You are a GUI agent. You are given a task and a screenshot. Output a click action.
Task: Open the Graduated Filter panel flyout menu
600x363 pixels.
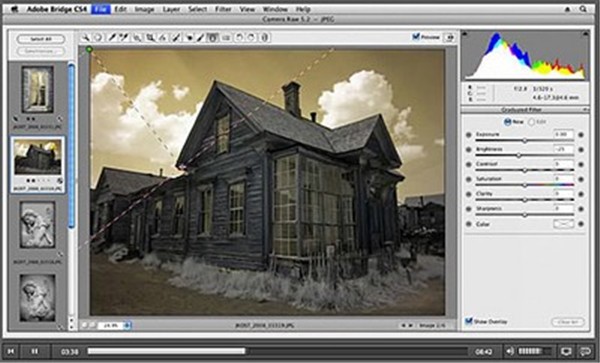tap(585, 110)
